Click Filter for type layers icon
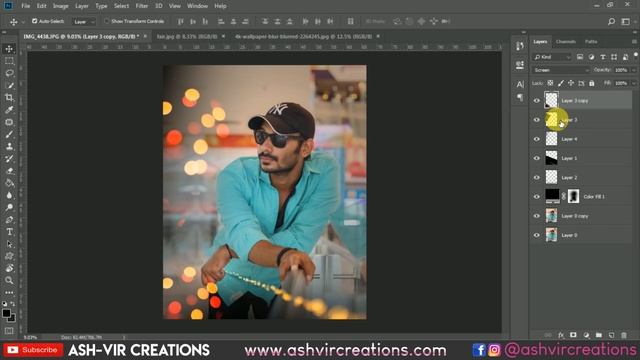The width and height of the screenshot is (640, 360). click(x=602, y=57)
